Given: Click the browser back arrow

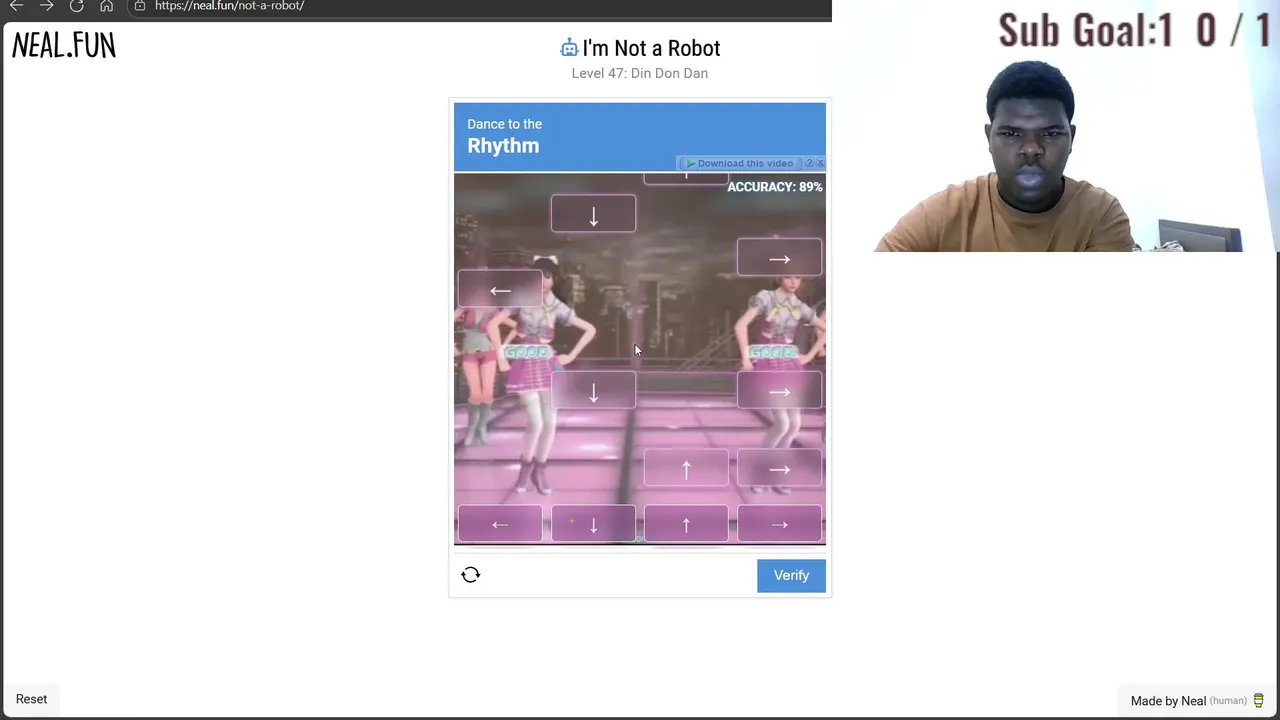Looking at the screenshot, I should [x=16, y=6].
